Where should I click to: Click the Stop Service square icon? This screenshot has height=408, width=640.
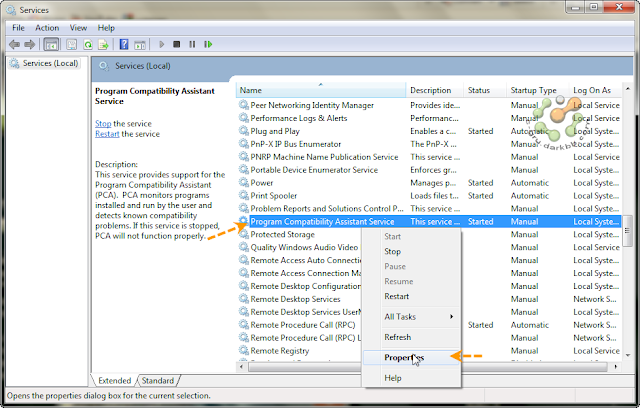click(176, 44)
